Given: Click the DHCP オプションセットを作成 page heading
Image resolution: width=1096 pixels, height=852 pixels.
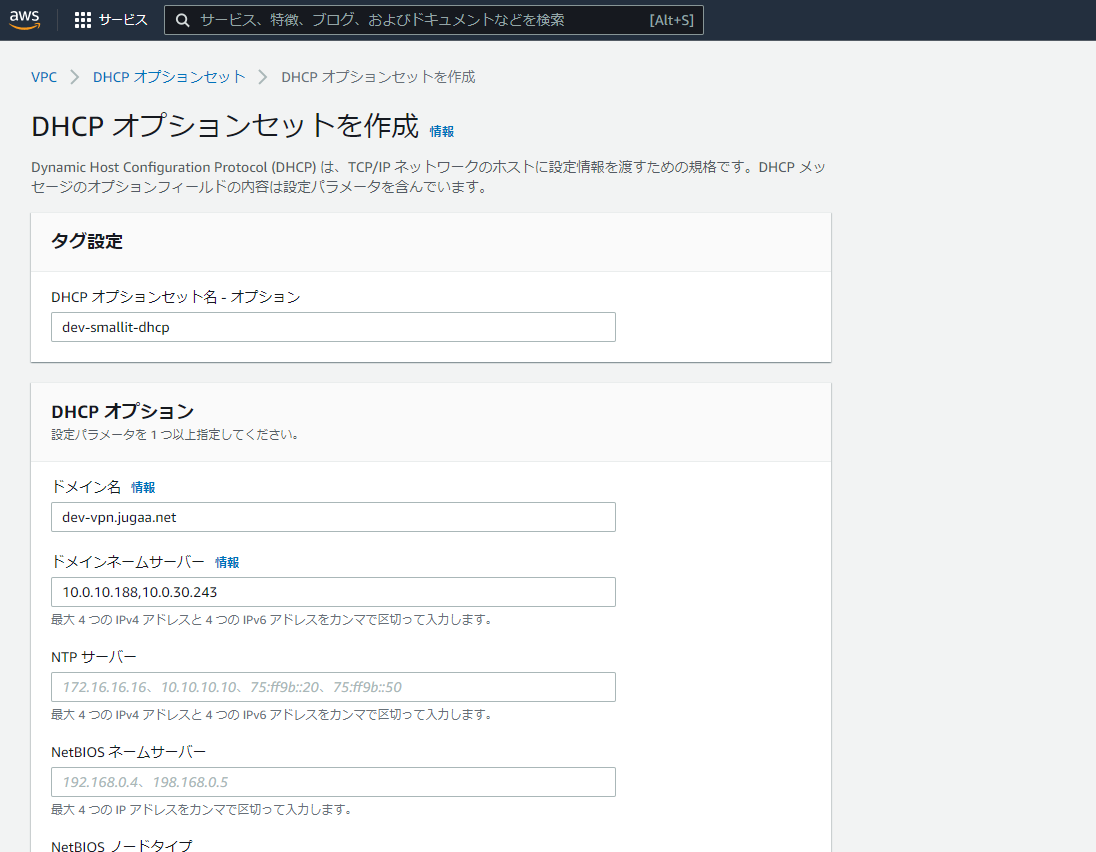Looking at the screenshot, I should pyautogui.click(x=225, y=127).
